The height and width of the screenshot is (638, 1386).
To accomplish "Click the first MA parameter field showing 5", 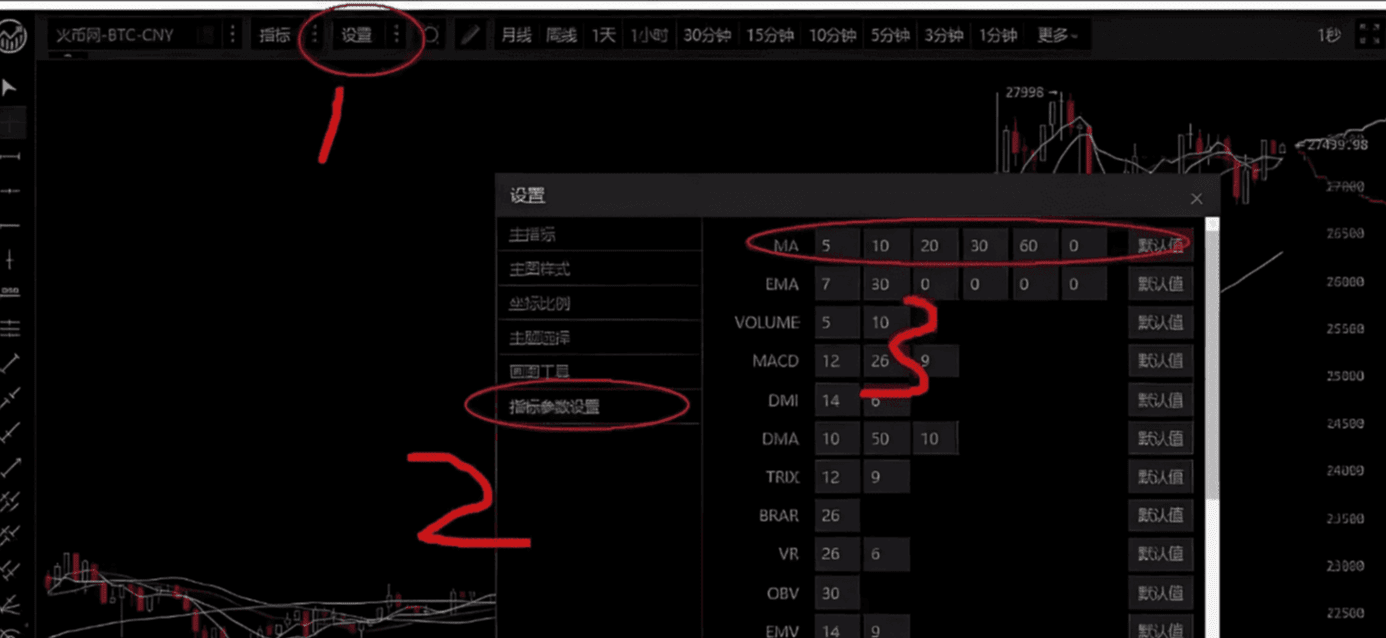I will point(837,245).
